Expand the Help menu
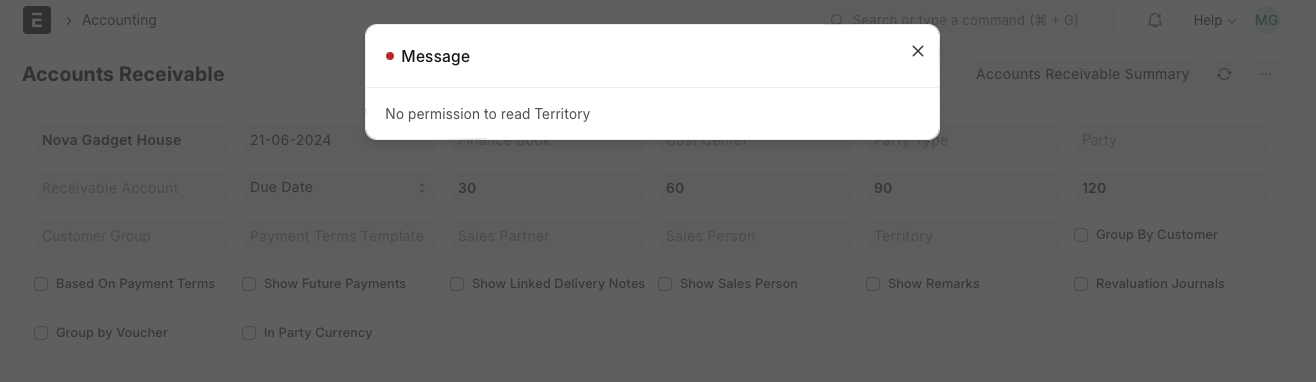The width and height of the screenshot is (1316, 382). click(x=1215, y=20)
